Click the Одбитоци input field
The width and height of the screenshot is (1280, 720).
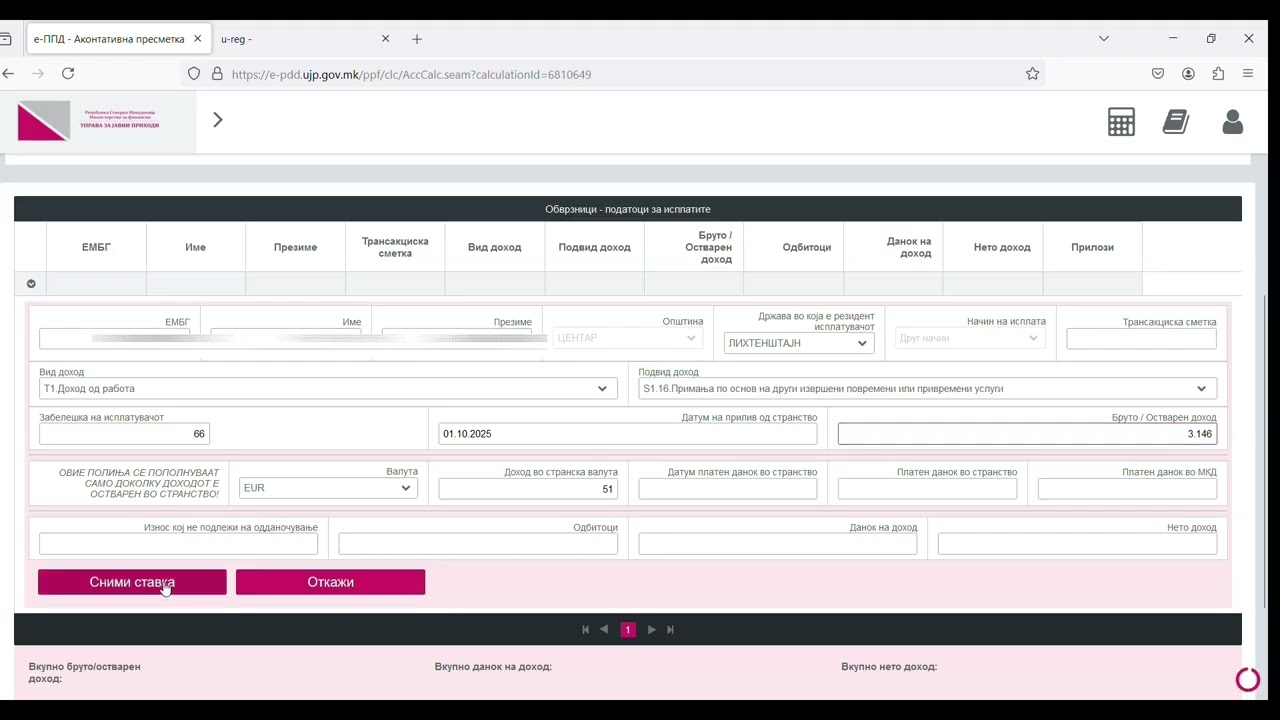[478, 544]
